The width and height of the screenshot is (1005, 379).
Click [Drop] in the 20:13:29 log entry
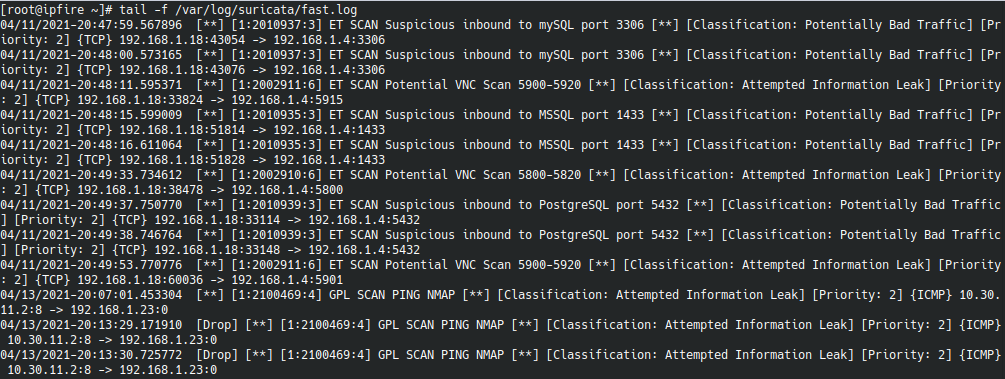coord(219,324)
